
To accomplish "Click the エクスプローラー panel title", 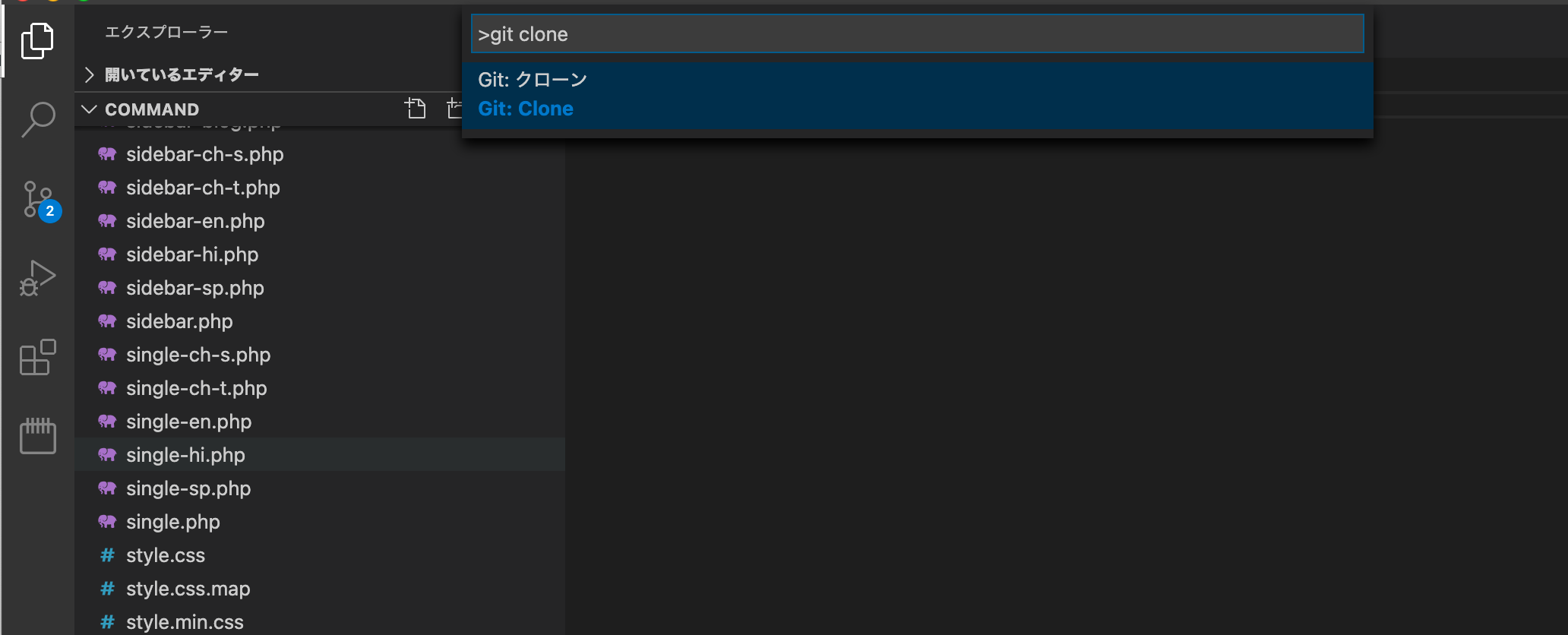I will (x=166, y=32).
